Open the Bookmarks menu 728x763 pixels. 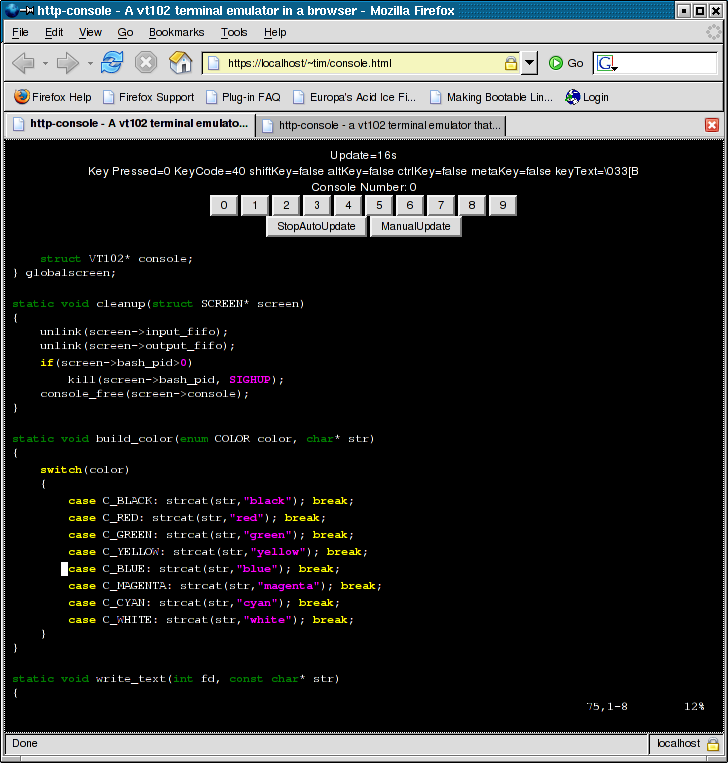[x=175, y=32]
